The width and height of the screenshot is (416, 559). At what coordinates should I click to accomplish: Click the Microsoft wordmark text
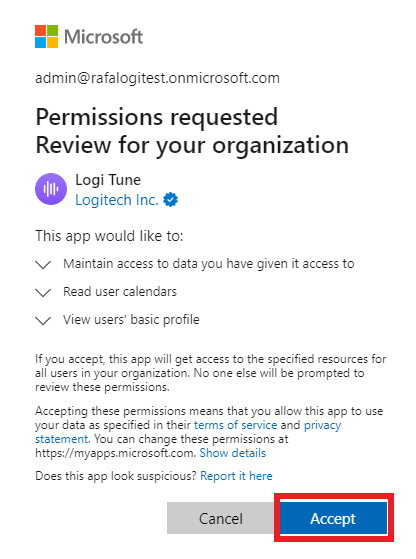coord(103,37)
